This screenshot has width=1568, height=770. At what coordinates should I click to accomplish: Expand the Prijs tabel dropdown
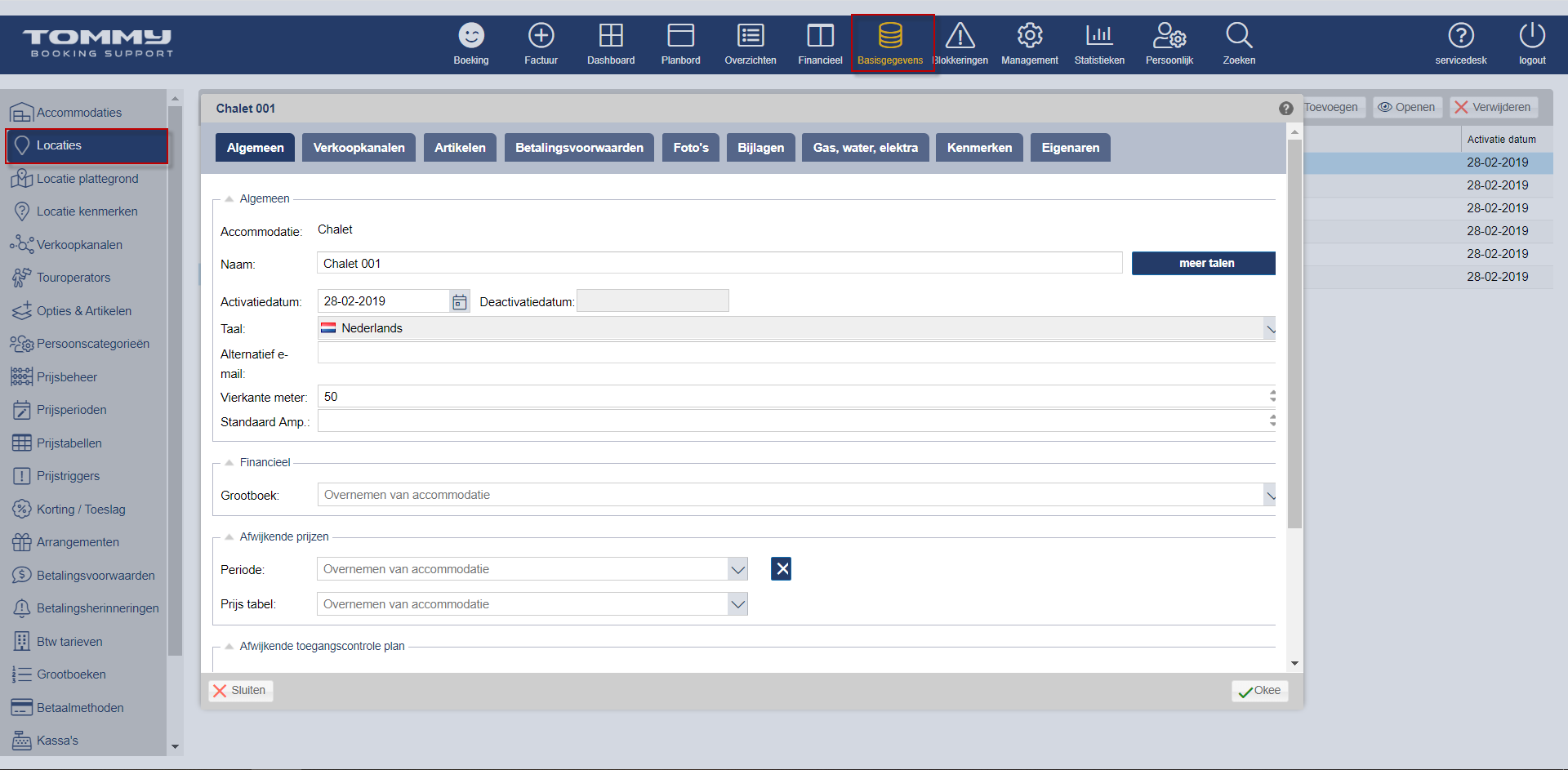738,604
